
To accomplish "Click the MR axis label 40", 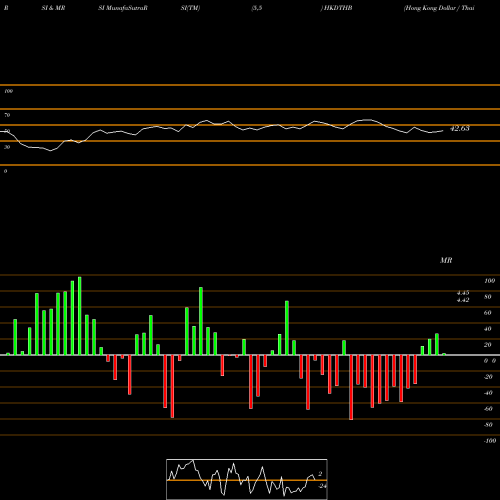I will [x=487, y=329].
